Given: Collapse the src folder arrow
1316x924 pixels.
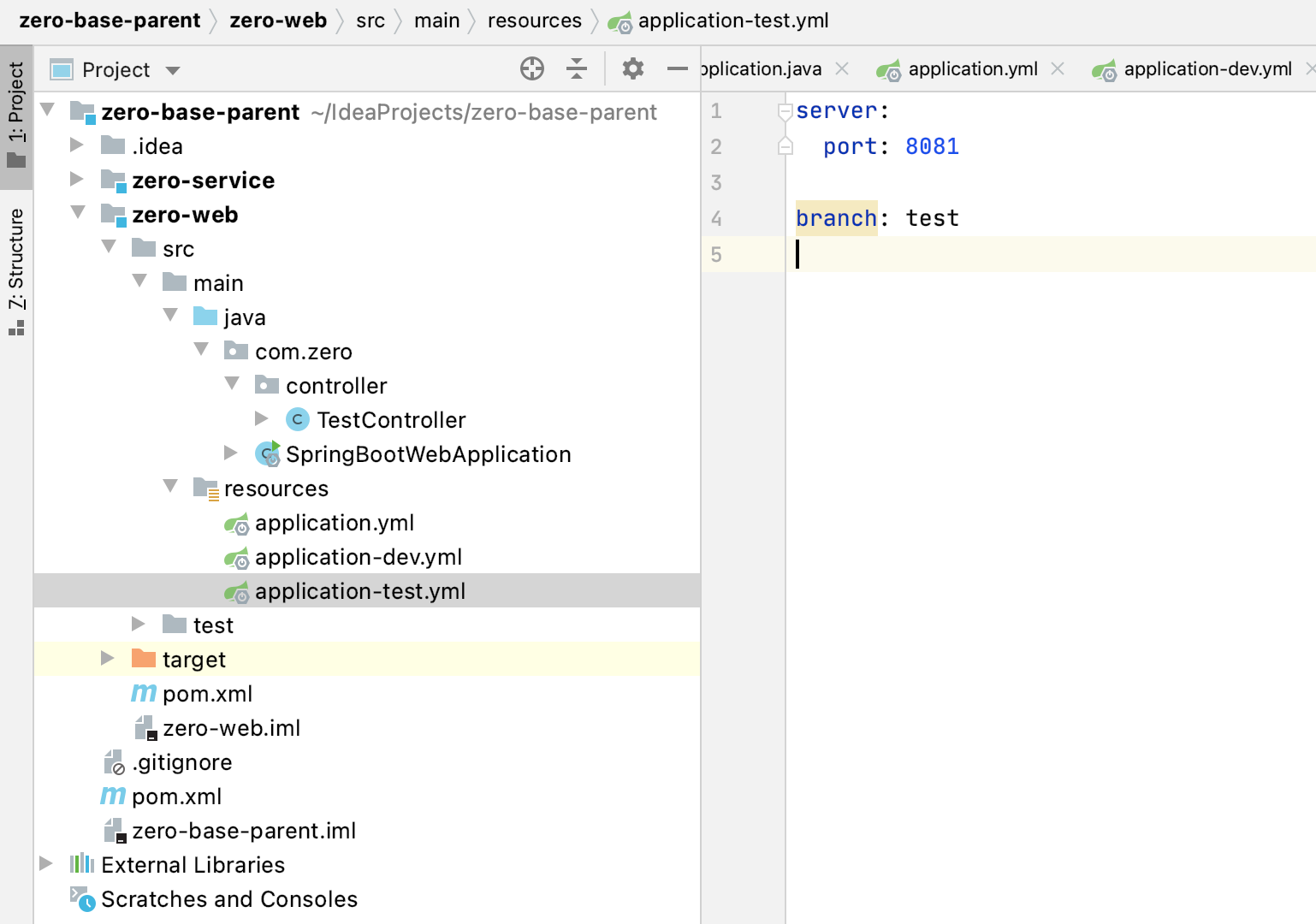Looking at the screenshot, I should pyautogui.click(x=109, y=247).
